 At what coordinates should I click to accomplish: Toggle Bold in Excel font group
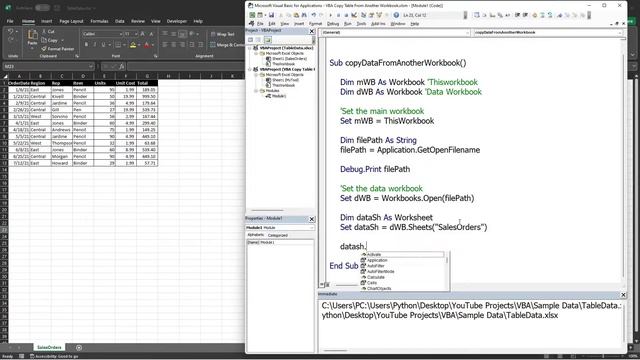click(x=86, y=44)
